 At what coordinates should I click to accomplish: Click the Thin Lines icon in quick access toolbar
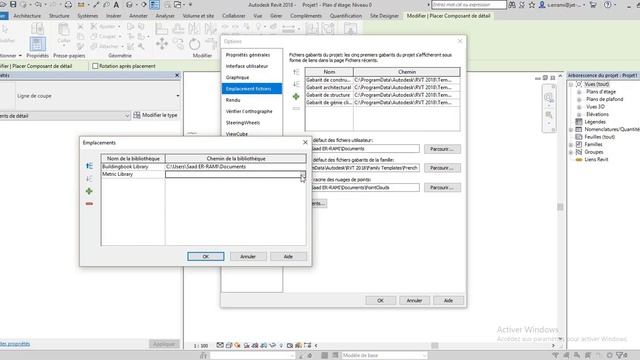[x=154, y=5]
